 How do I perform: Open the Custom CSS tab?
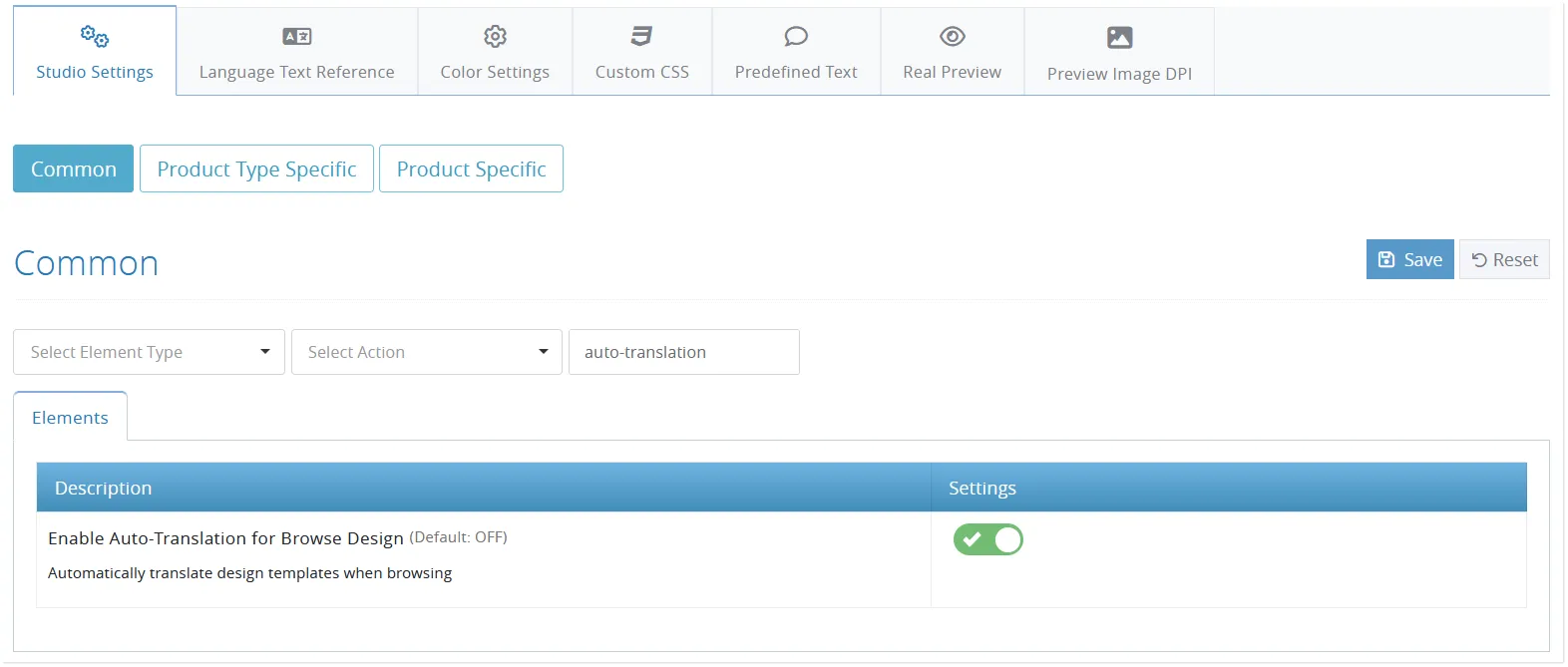642,52
